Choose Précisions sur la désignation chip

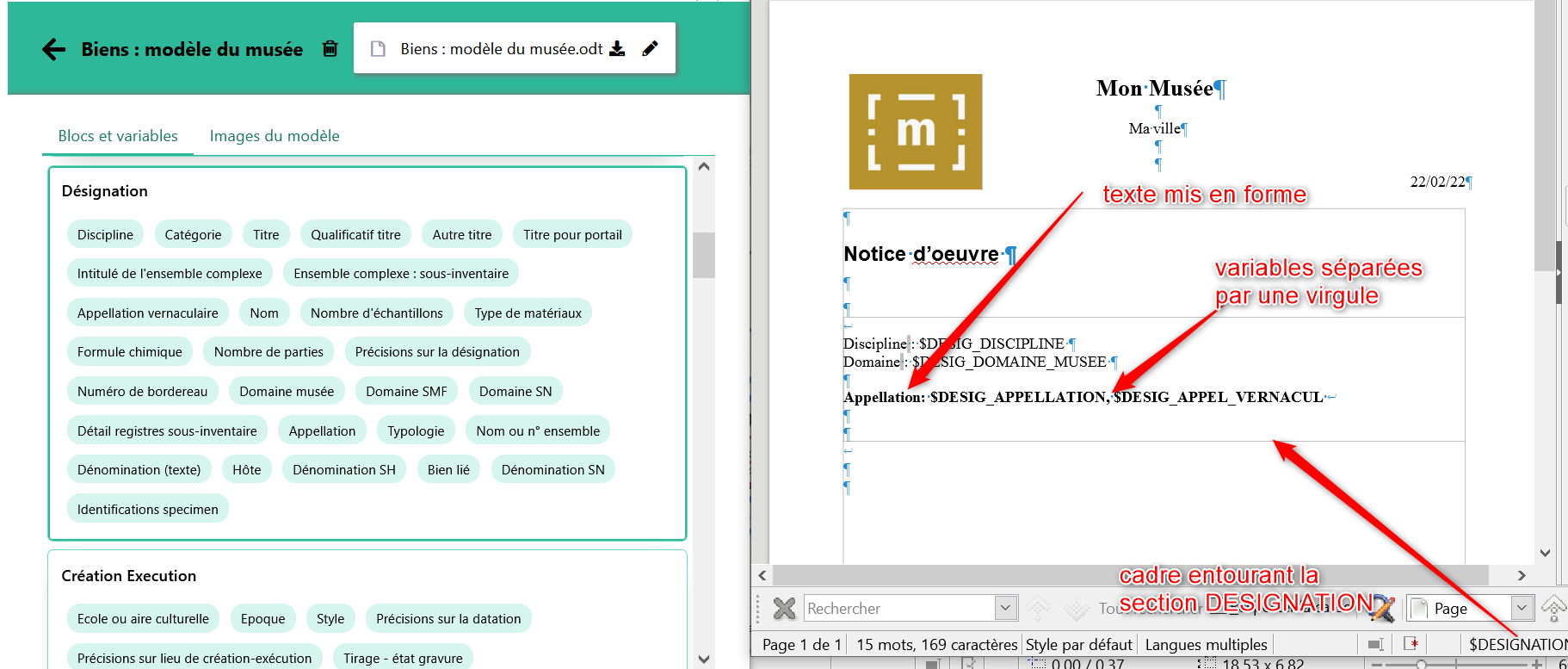point(437,351)
